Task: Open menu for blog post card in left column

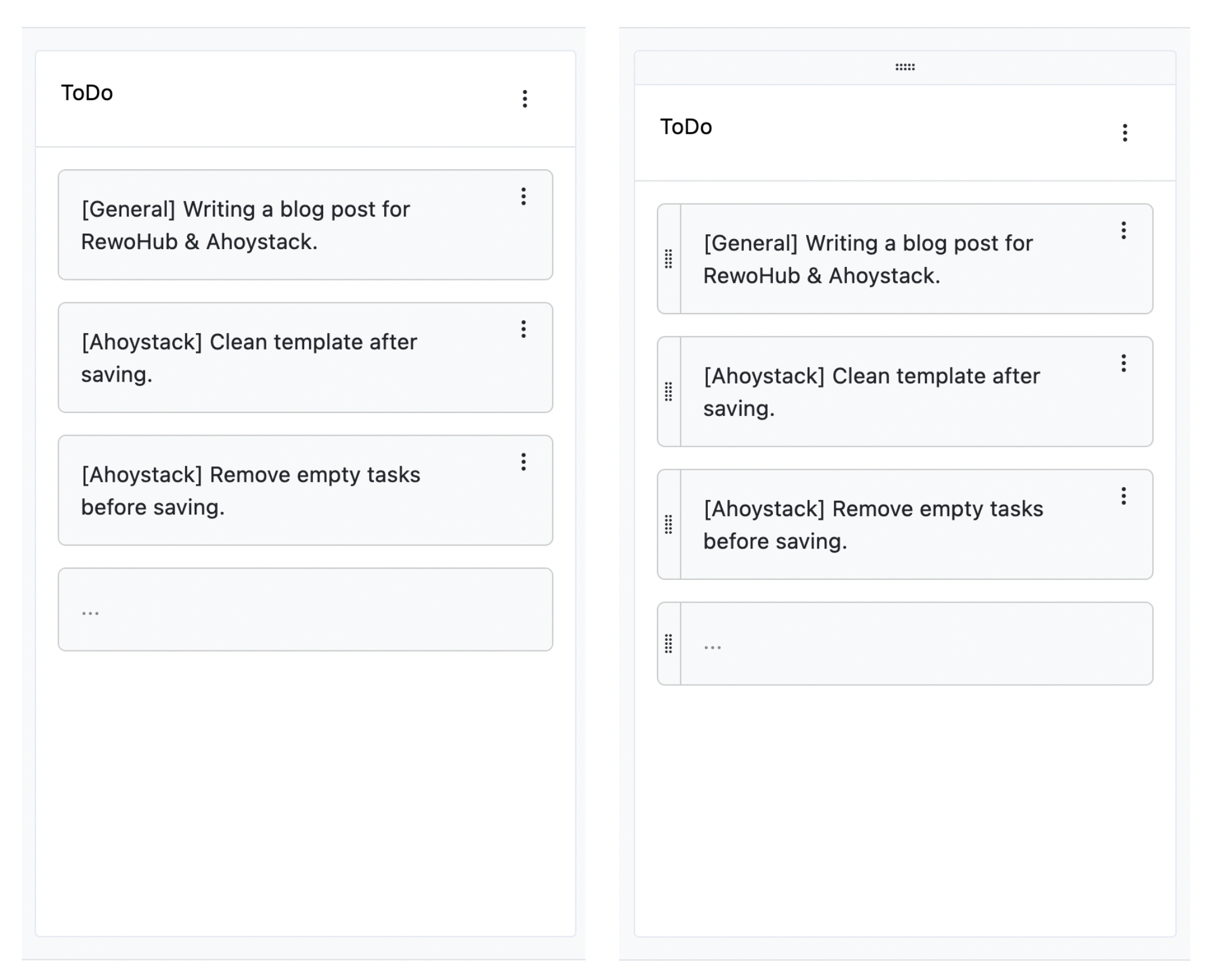Action: pos(523,197)
